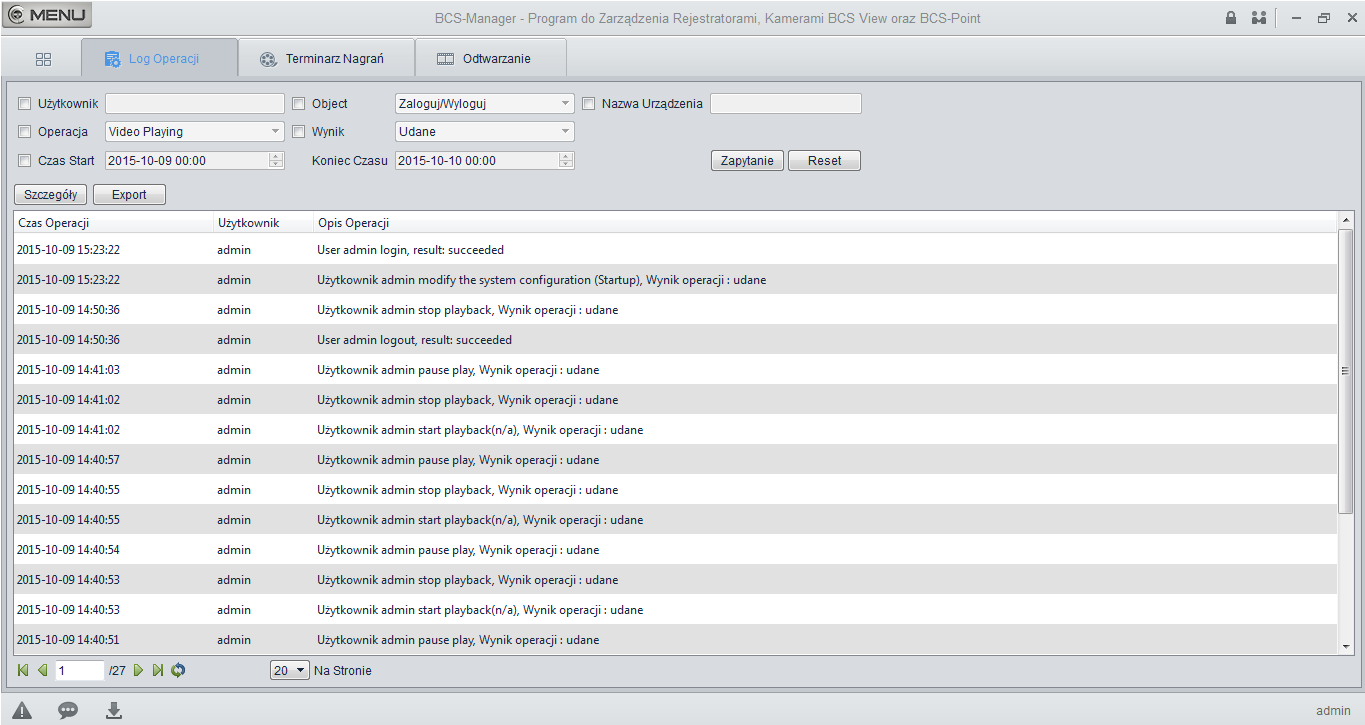Enable the Nazwa Urządzenia checkbox
This screenshot has width=1365, height=725.
[x=589, y=103]
